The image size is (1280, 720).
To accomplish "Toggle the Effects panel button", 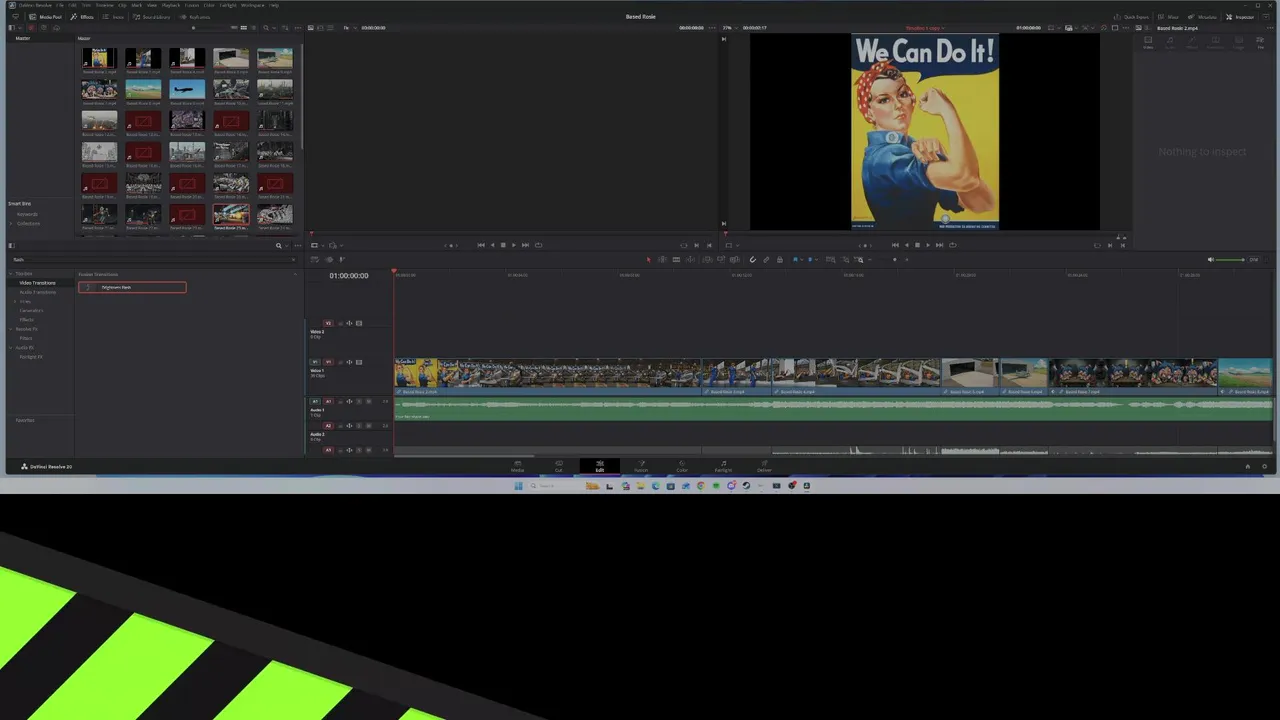I will [x=82, y=17].
